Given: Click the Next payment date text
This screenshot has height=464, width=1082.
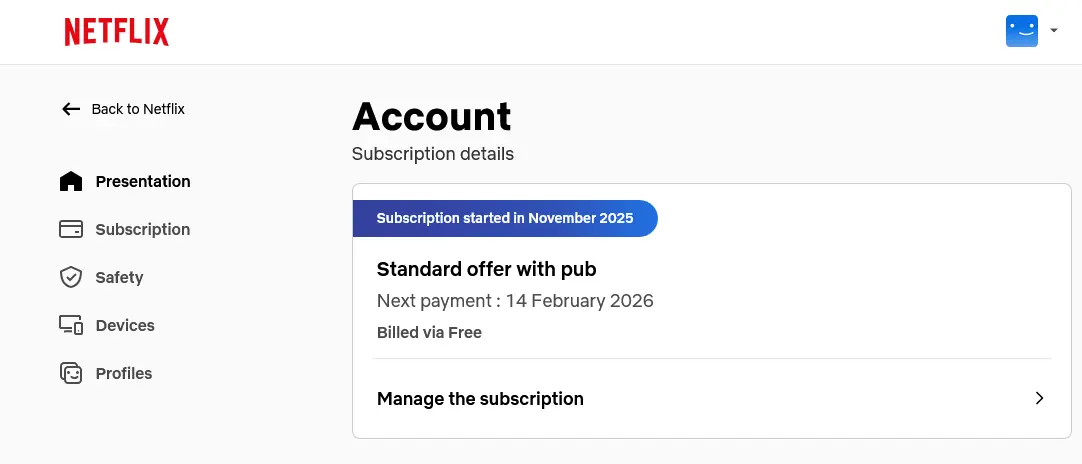Looking at the screenshot, I should (x=515, y=301).
